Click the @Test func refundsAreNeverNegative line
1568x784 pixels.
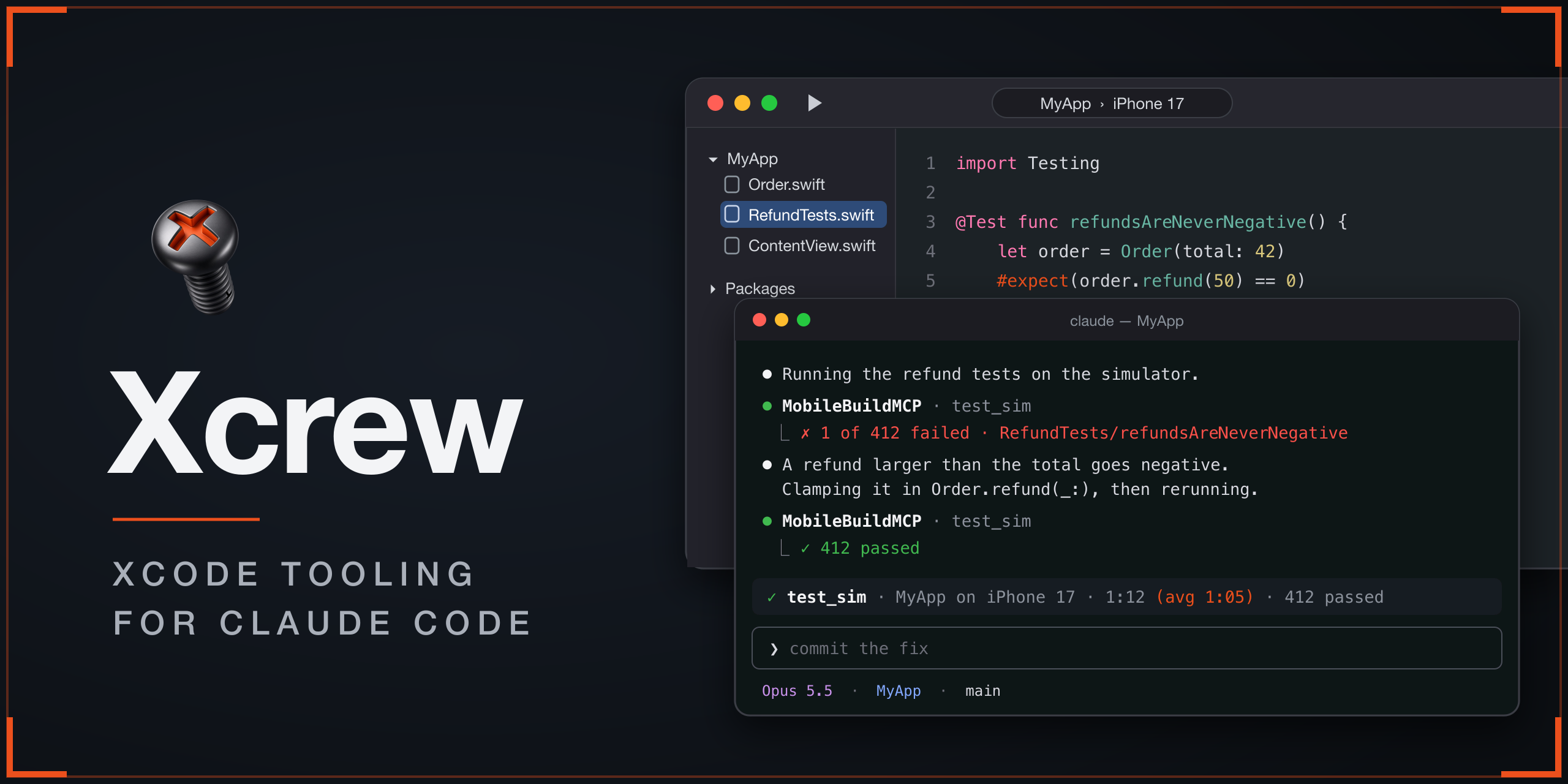point(1151,222)
